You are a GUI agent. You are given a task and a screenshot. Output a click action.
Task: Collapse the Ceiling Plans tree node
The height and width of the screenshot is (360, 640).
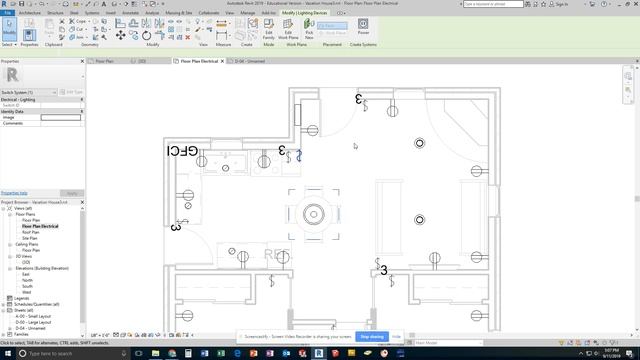tap(10, 244)
